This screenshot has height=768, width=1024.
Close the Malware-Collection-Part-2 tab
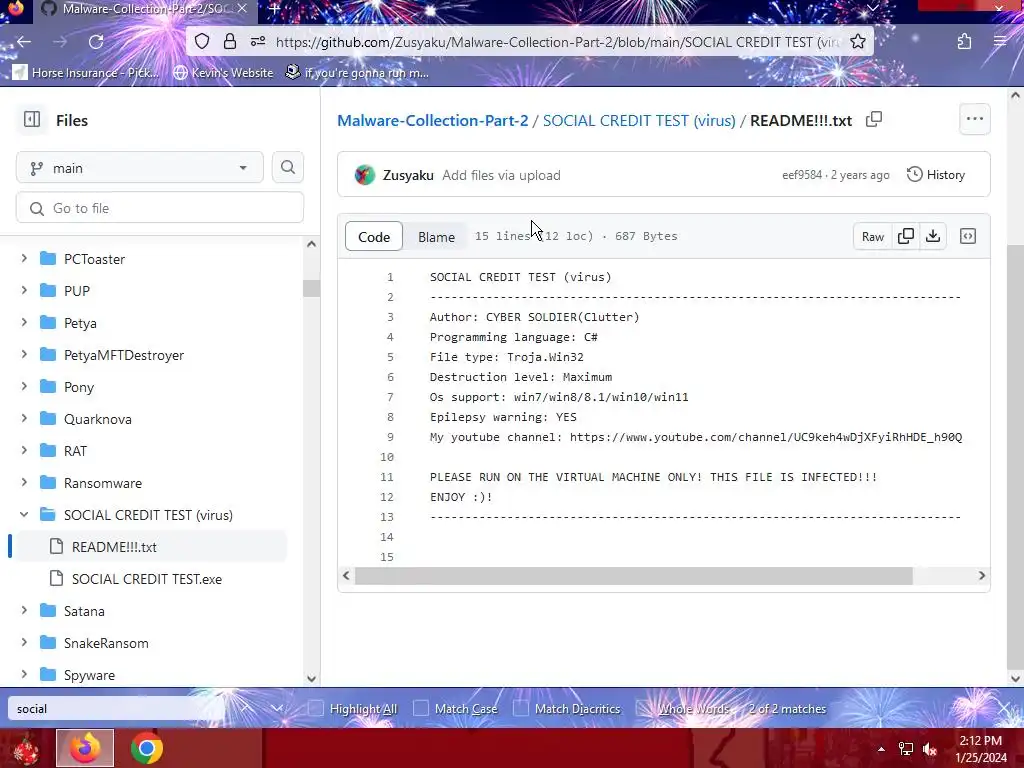242,8
